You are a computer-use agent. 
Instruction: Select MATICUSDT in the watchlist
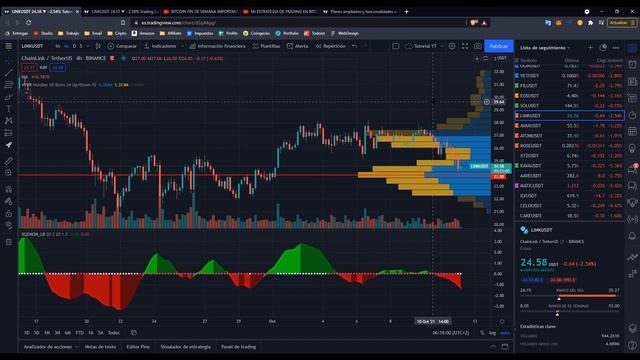[569, 186]
